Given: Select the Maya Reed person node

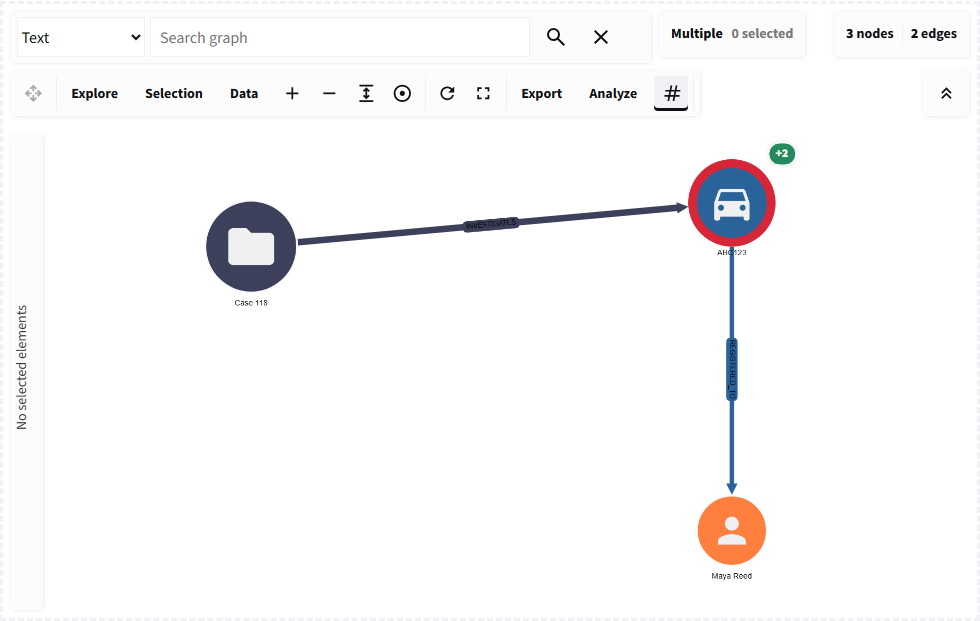Looking at the screenshot, I should [732, 531].
